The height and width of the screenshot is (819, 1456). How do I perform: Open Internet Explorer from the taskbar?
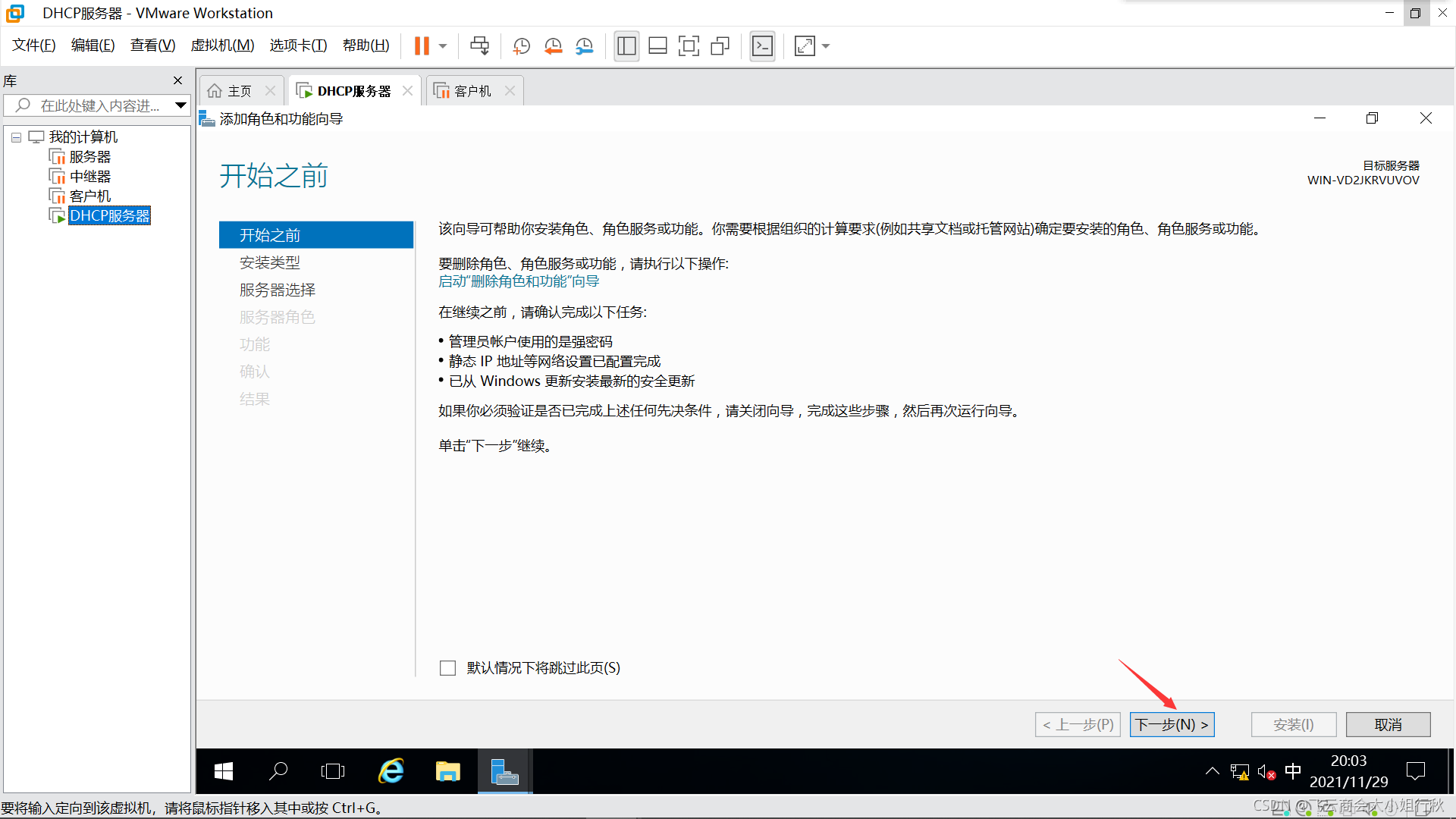click(x=391, y=772)
